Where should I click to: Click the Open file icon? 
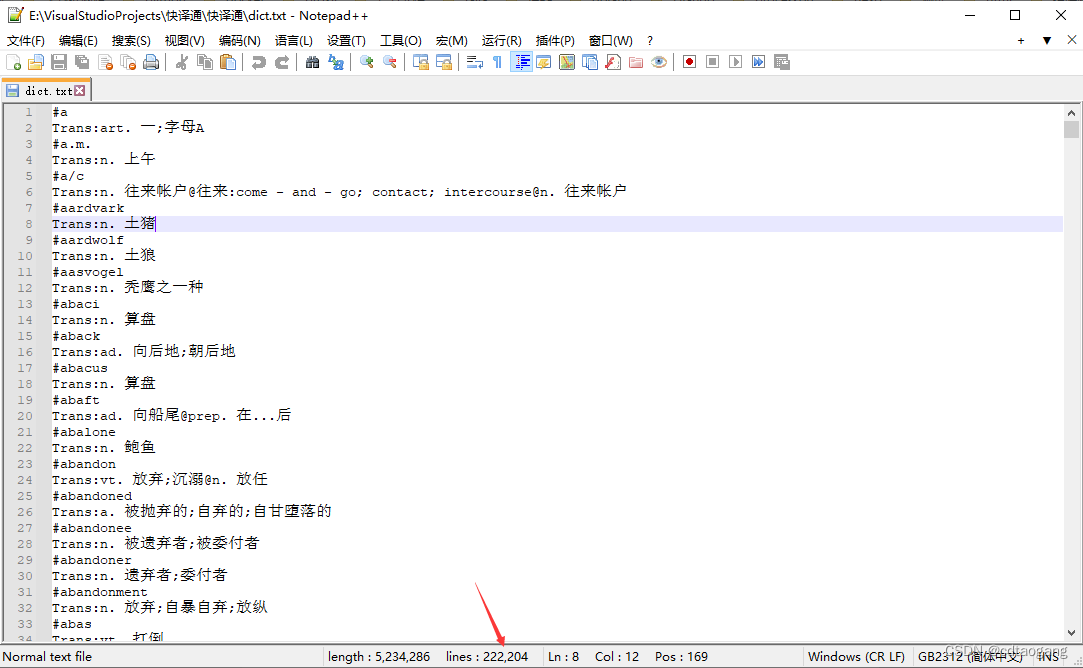click(36, 62)
